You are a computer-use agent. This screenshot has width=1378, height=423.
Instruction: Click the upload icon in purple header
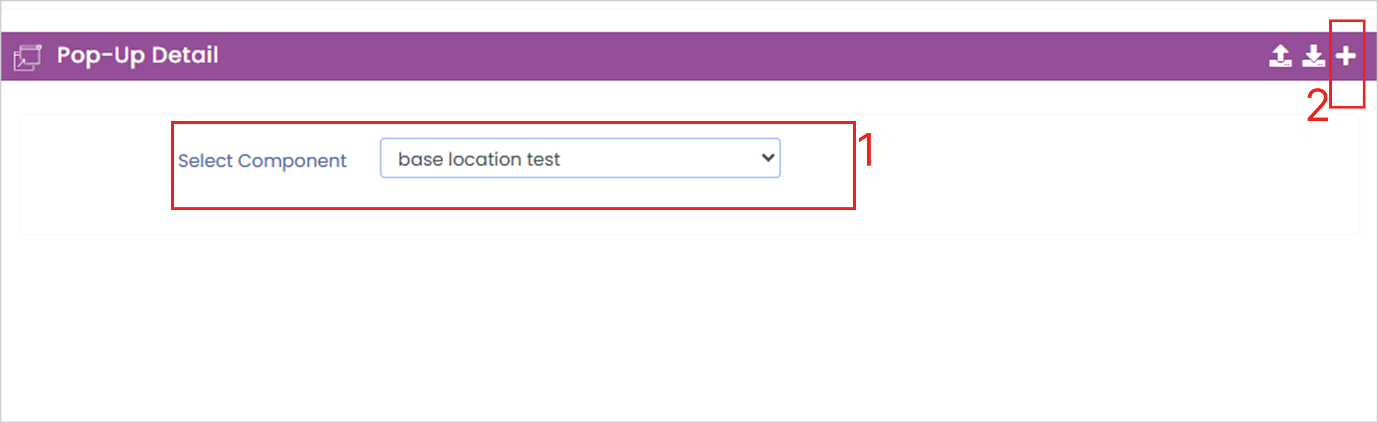(x=1280, y=56)
